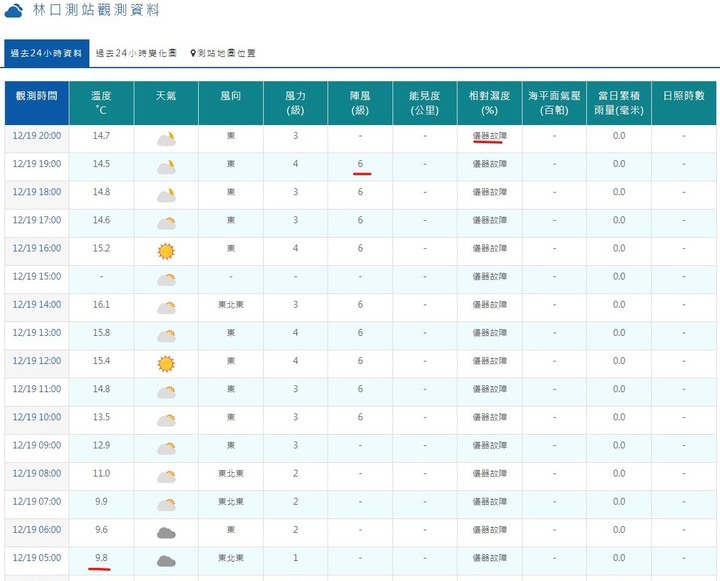
Task: Click the 風力(級) column header
Action: point(295,103)
